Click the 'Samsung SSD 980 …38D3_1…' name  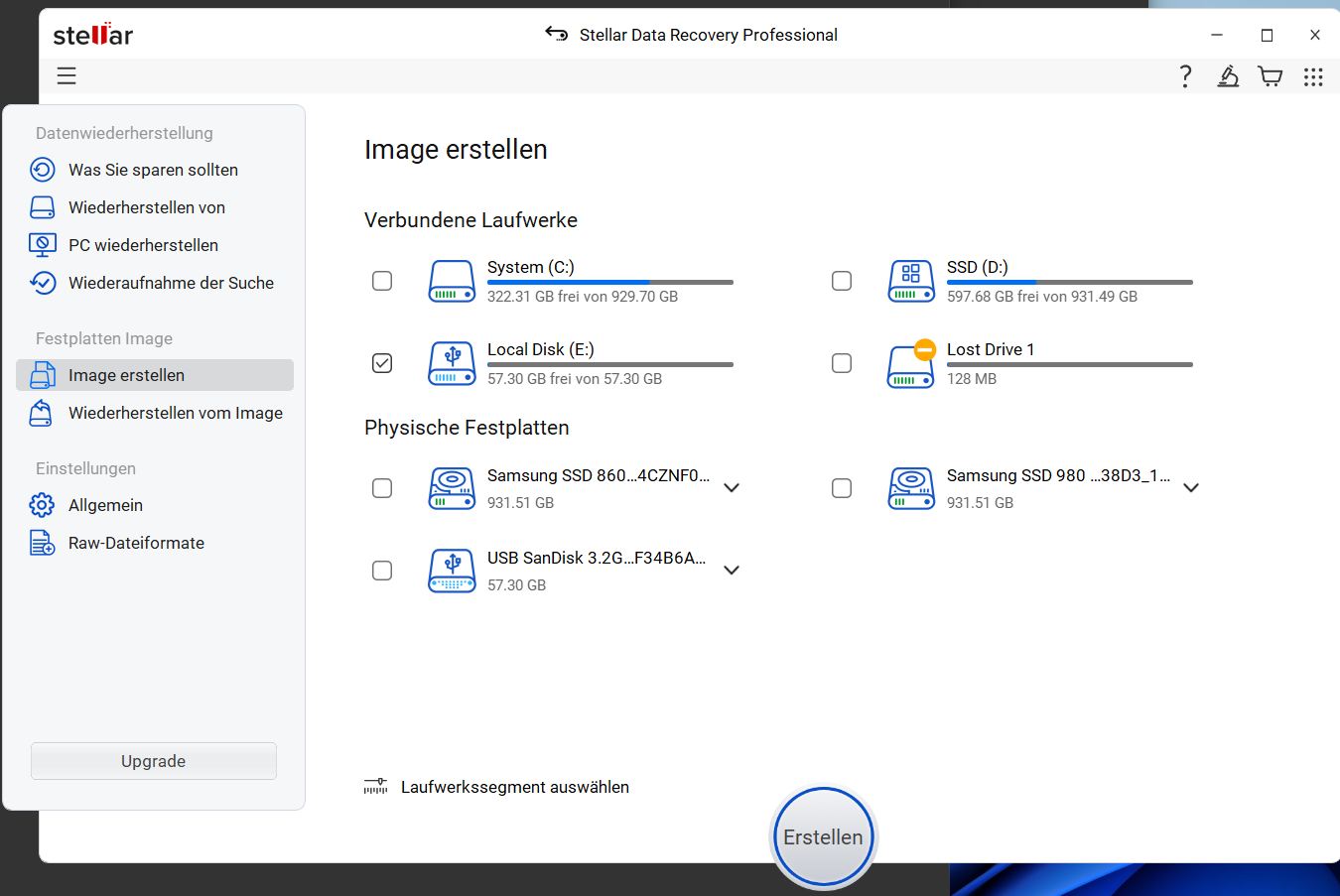pos(1058,475)
